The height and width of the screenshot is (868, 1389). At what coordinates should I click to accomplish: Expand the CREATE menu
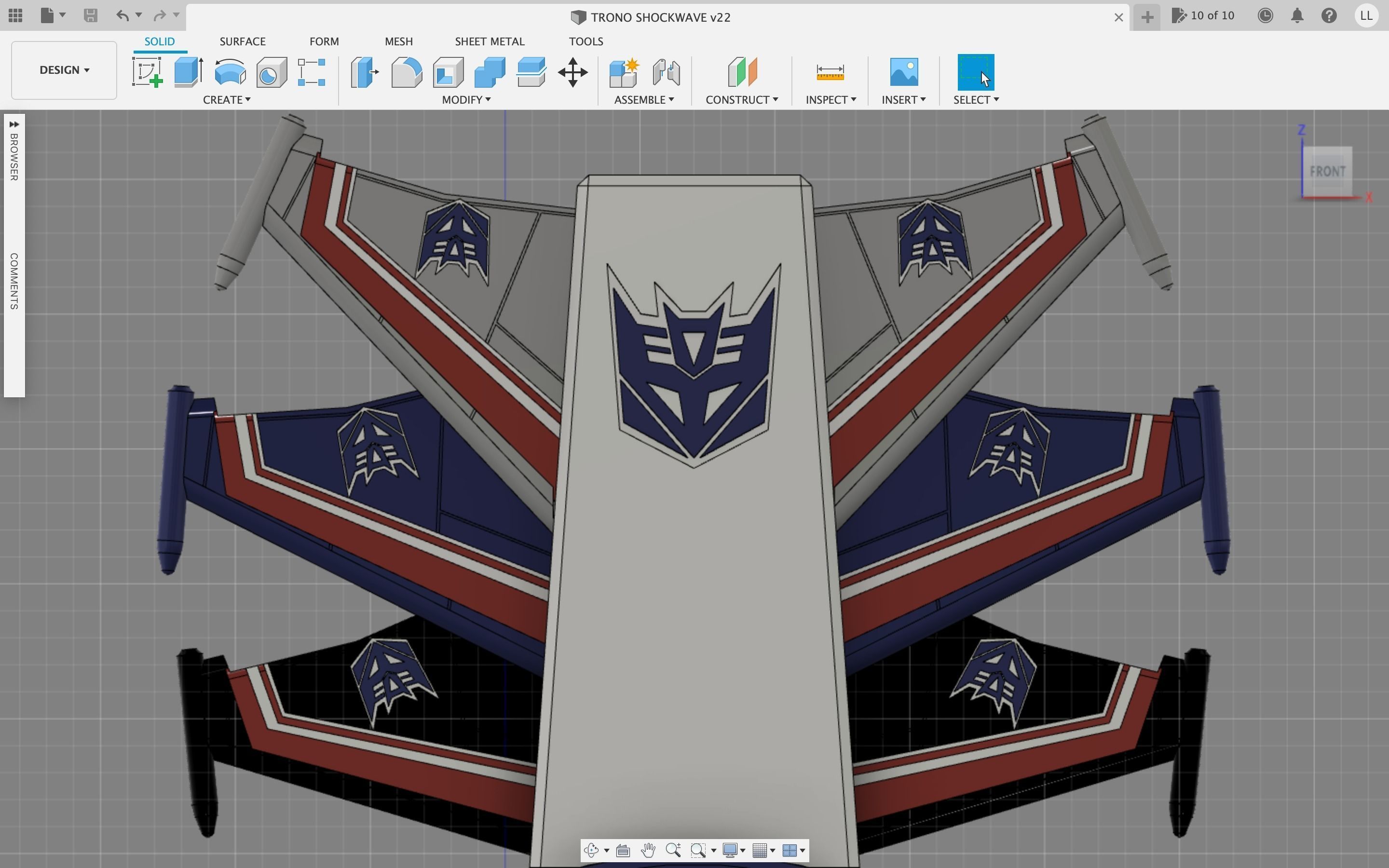pos(227,100)
